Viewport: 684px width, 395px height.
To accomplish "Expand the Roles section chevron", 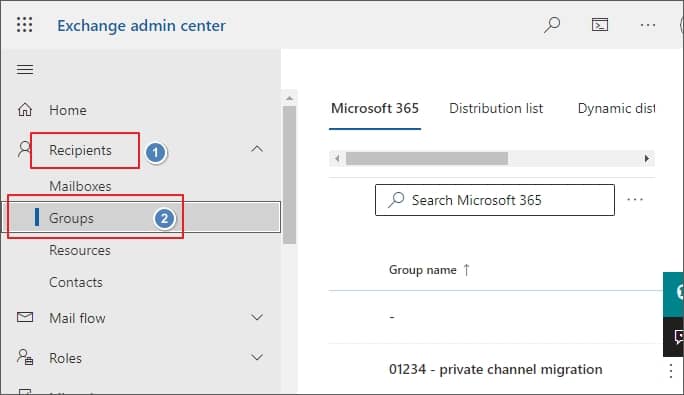I will click(x=257, y=357).
